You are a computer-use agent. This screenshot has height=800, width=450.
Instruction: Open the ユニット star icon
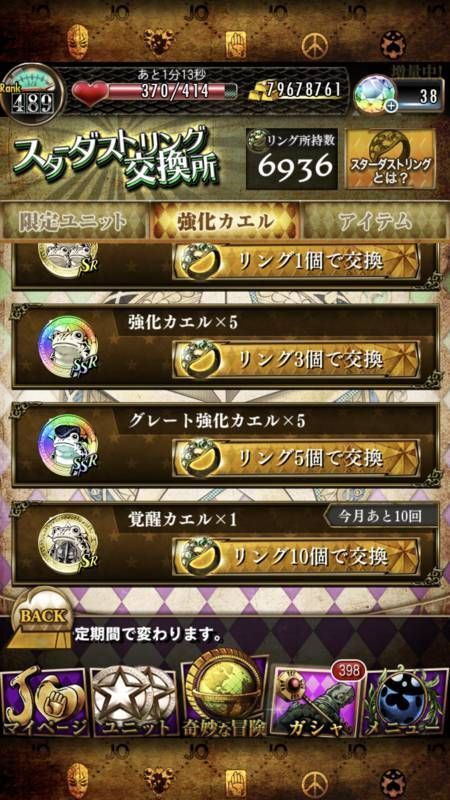pos(134,704)
